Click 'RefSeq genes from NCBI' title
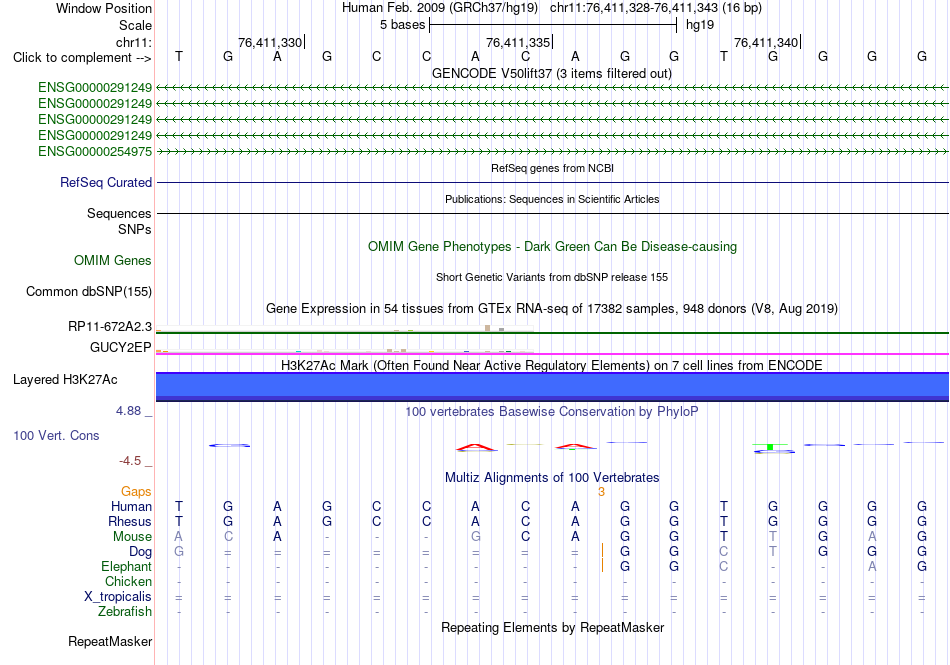 click(x=552, y=168)
